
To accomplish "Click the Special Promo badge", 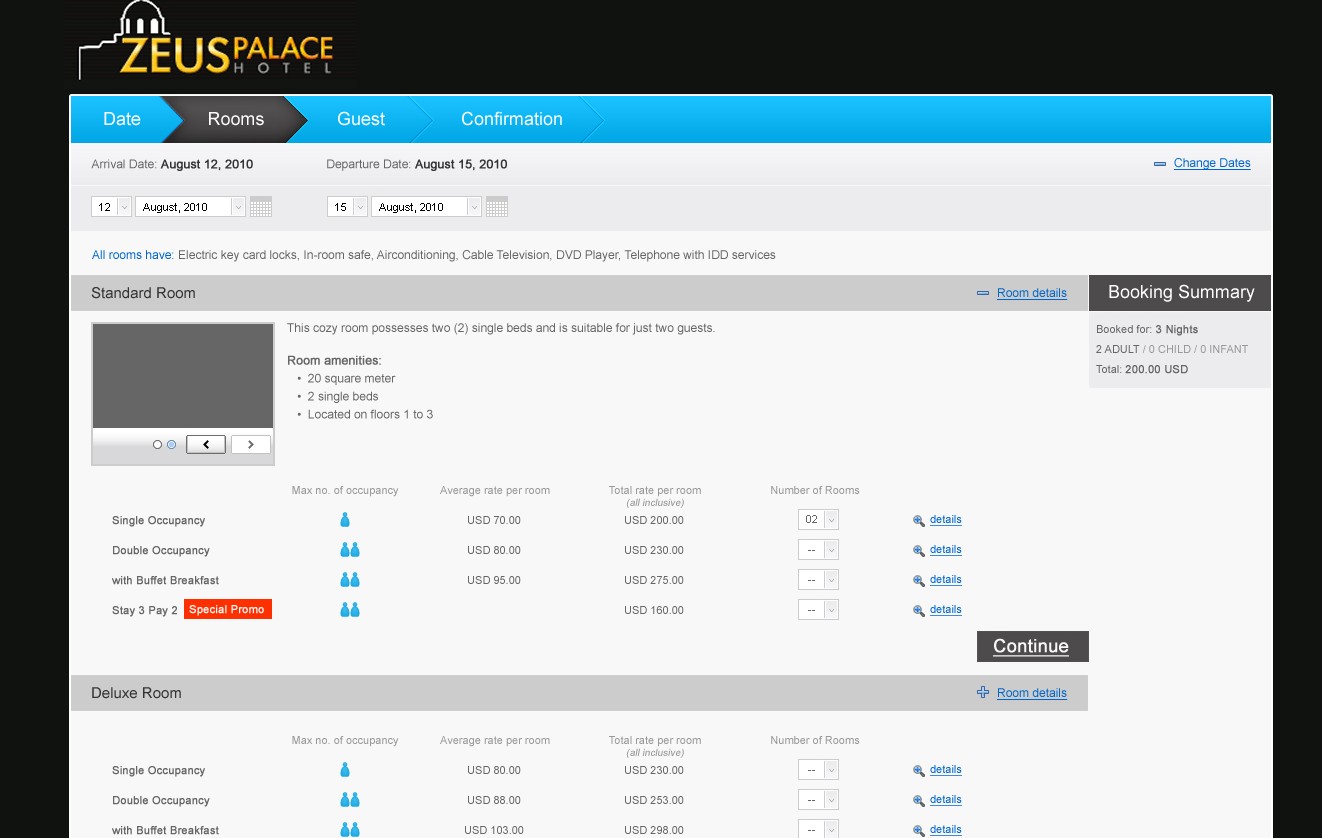I will coord(228,610).
